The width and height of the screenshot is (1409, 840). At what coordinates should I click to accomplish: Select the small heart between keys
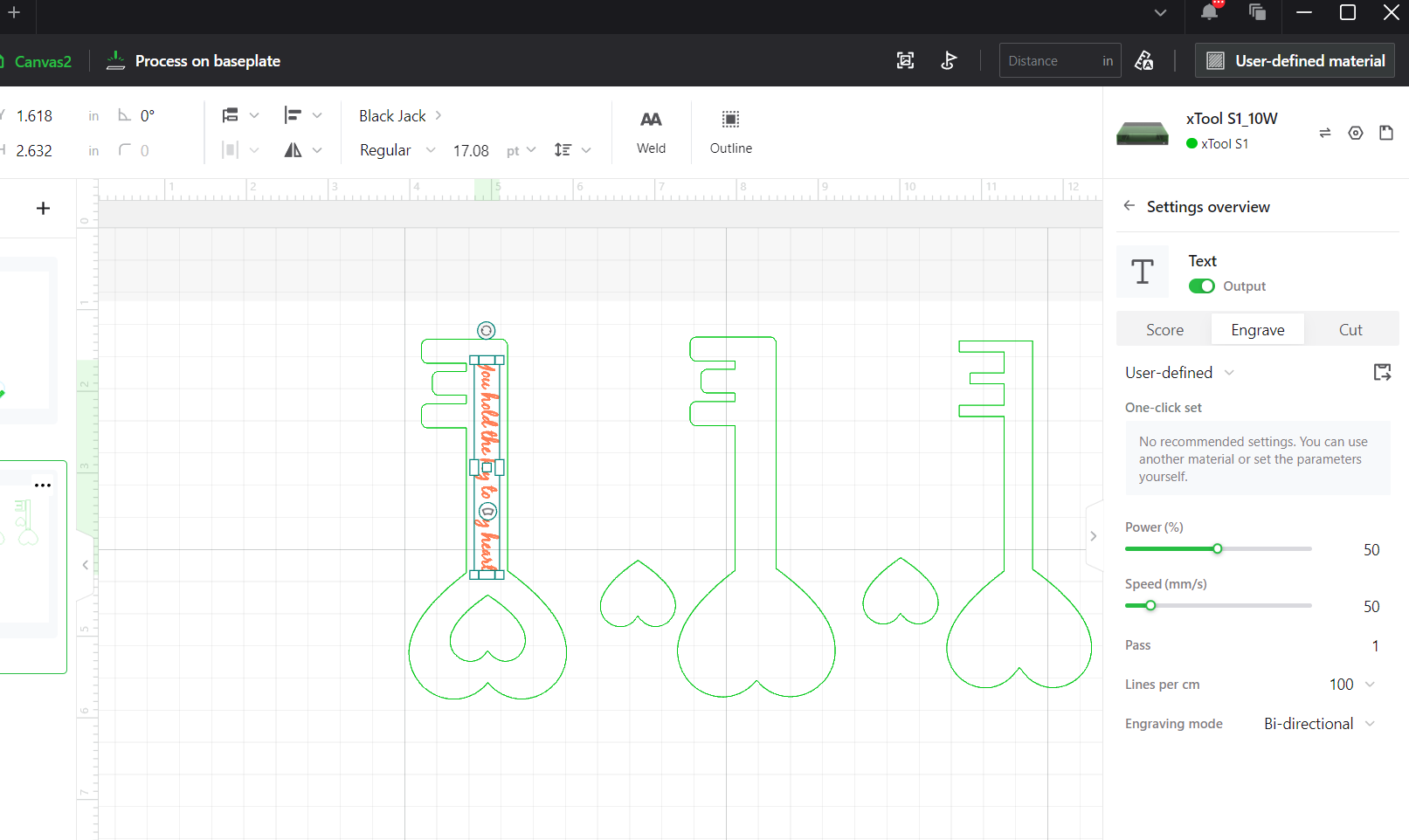click(x=638, y=595)
